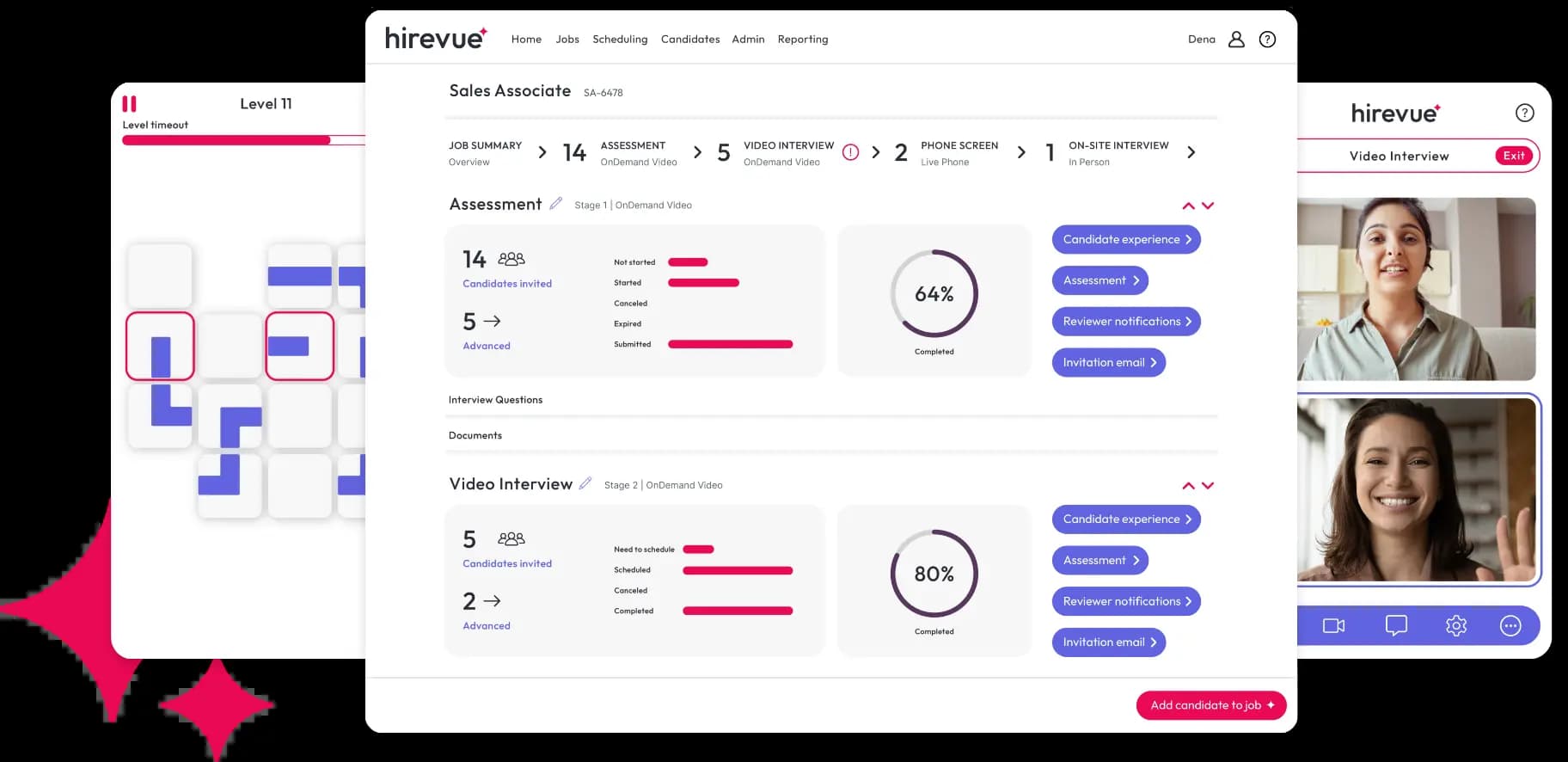Click the camera icon in the video toolbar
Image resolution: width=1568 pixels, height=762 pixels.
(x=1333, y=625)
